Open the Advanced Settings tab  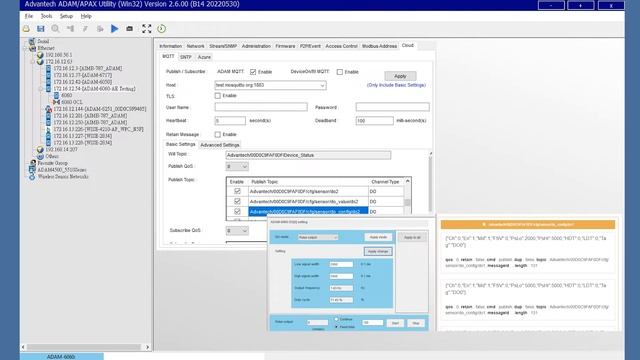(220, 145)
